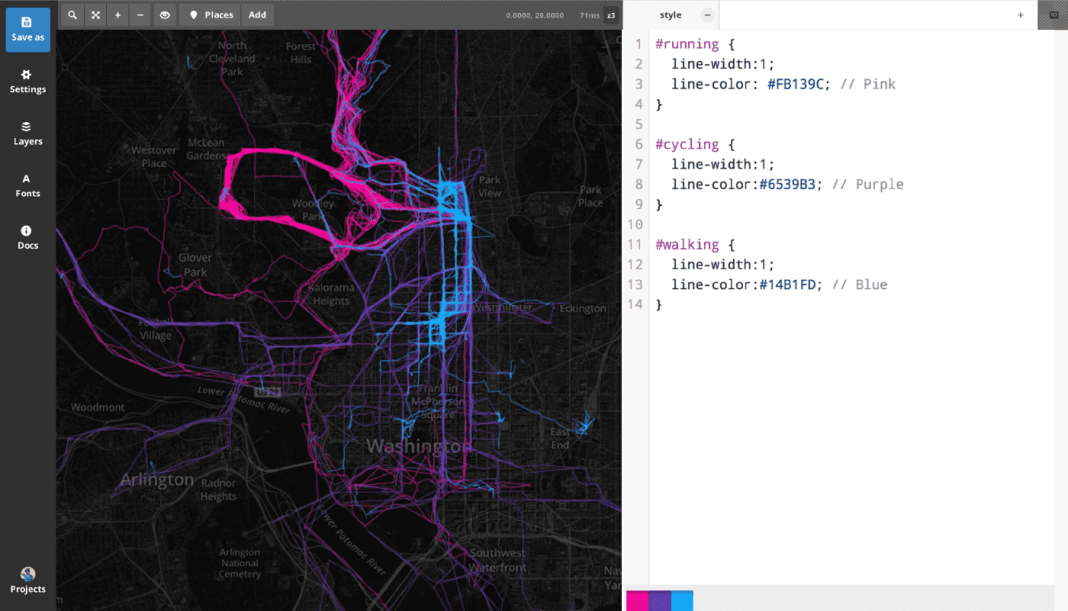Open the Docs panel
Screen dimensions: 1068x611
click(27, 237)
